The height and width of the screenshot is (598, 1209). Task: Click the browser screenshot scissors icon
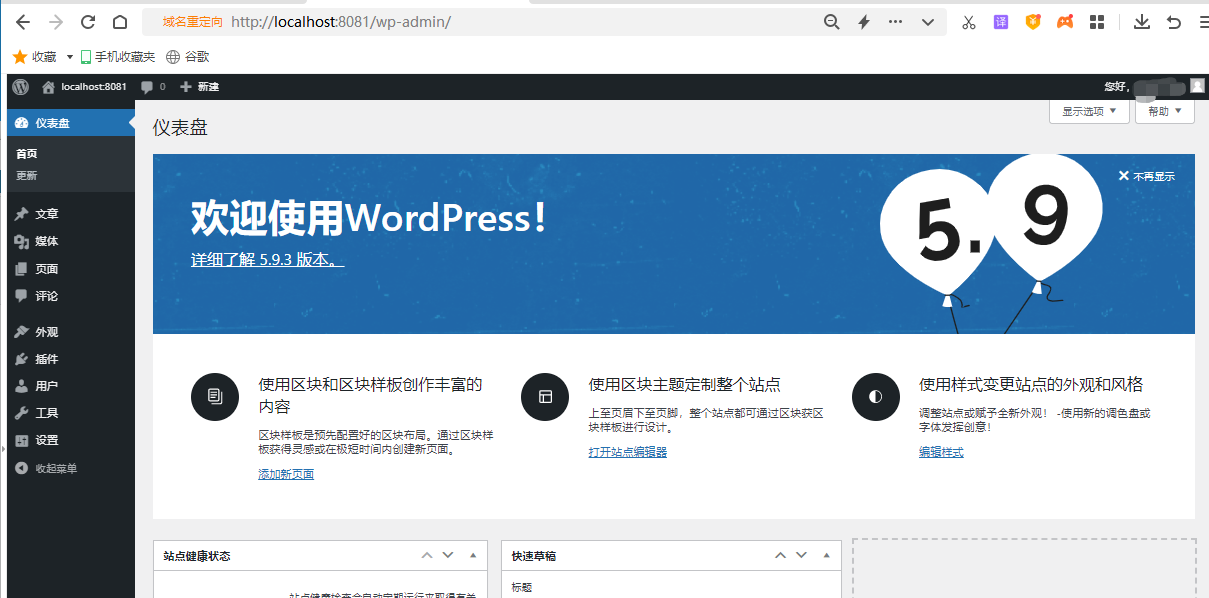coord(967,20)
